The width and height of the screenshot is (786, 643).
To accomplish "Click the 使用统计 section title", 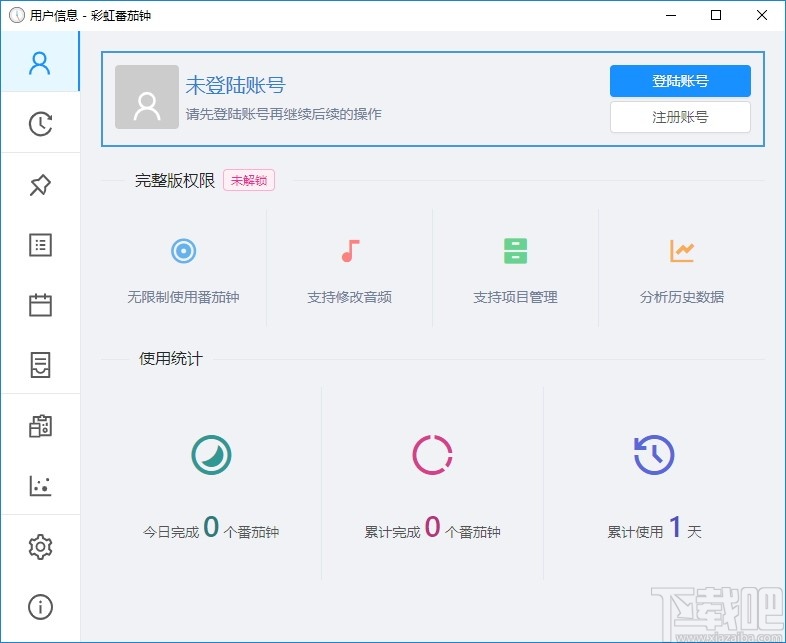I will click(170, 359).
